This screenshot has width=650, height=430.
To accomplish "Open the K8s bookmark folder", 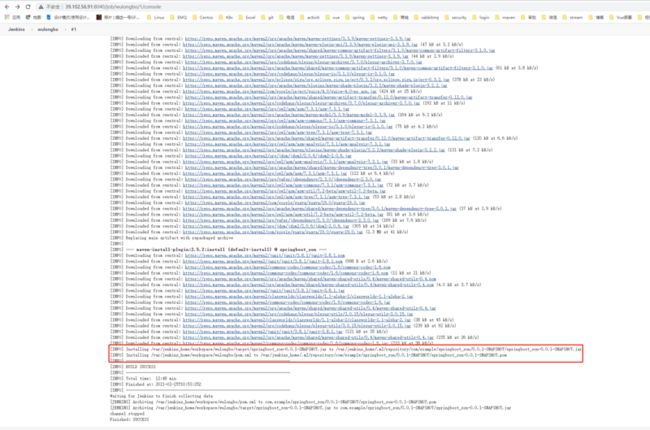I will [x=226, y=17].
